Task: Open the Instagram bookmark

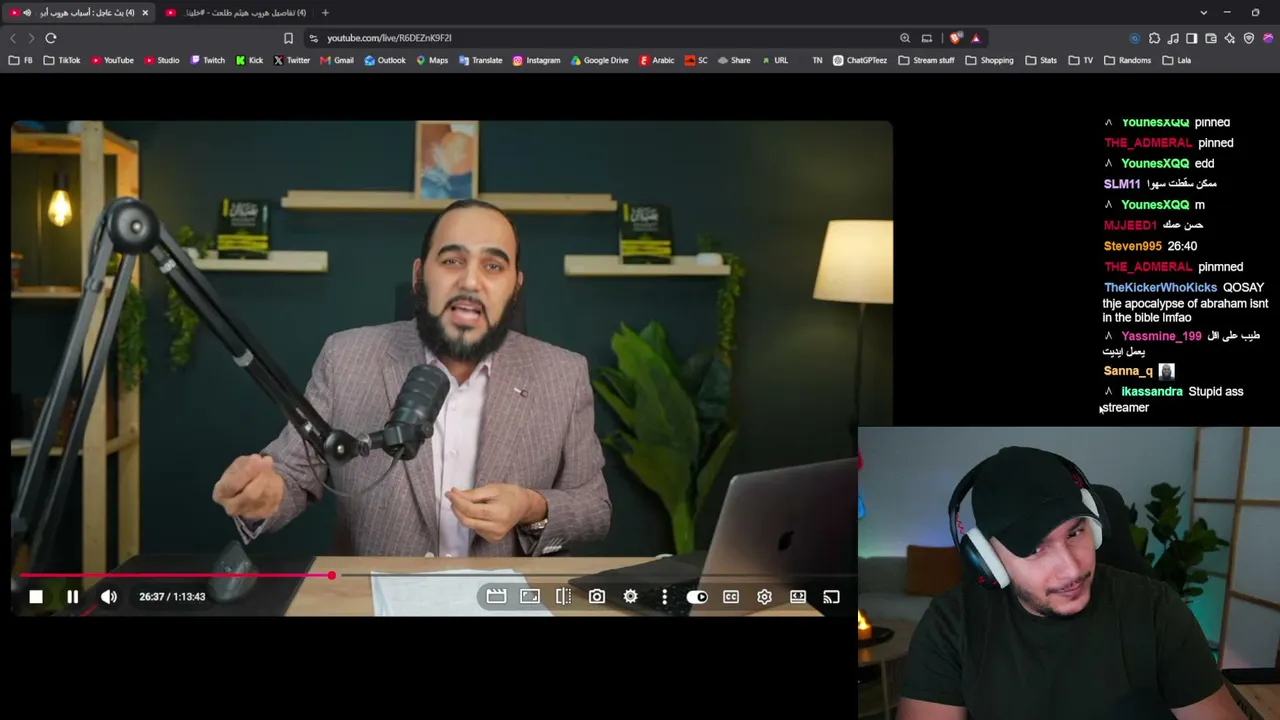Action: [x=536, y=60]
